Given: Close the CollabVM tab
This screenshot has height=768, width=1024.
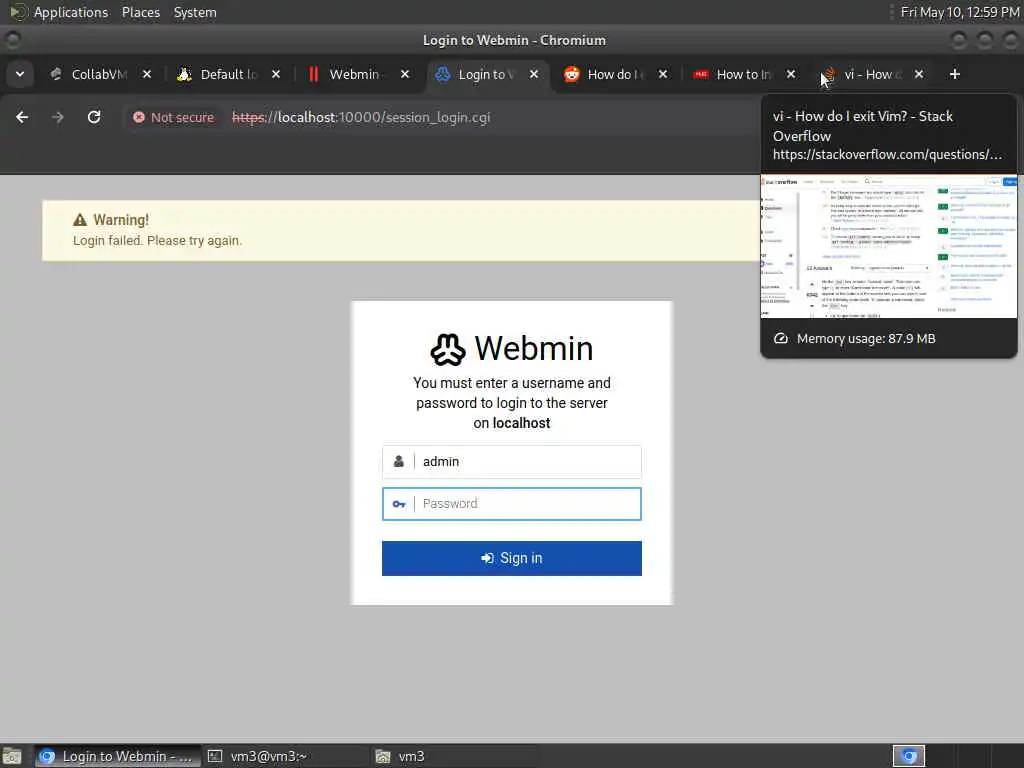Looking at the screenshot, I should [x=147, y=74].
